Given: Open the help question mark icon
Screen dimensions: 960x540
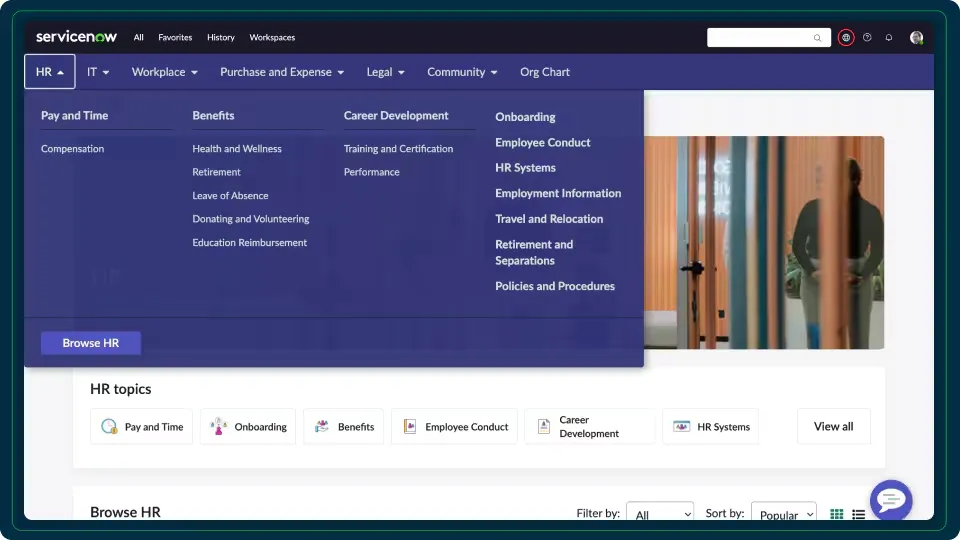Looking at the screenshot, I should coord(867,38).
